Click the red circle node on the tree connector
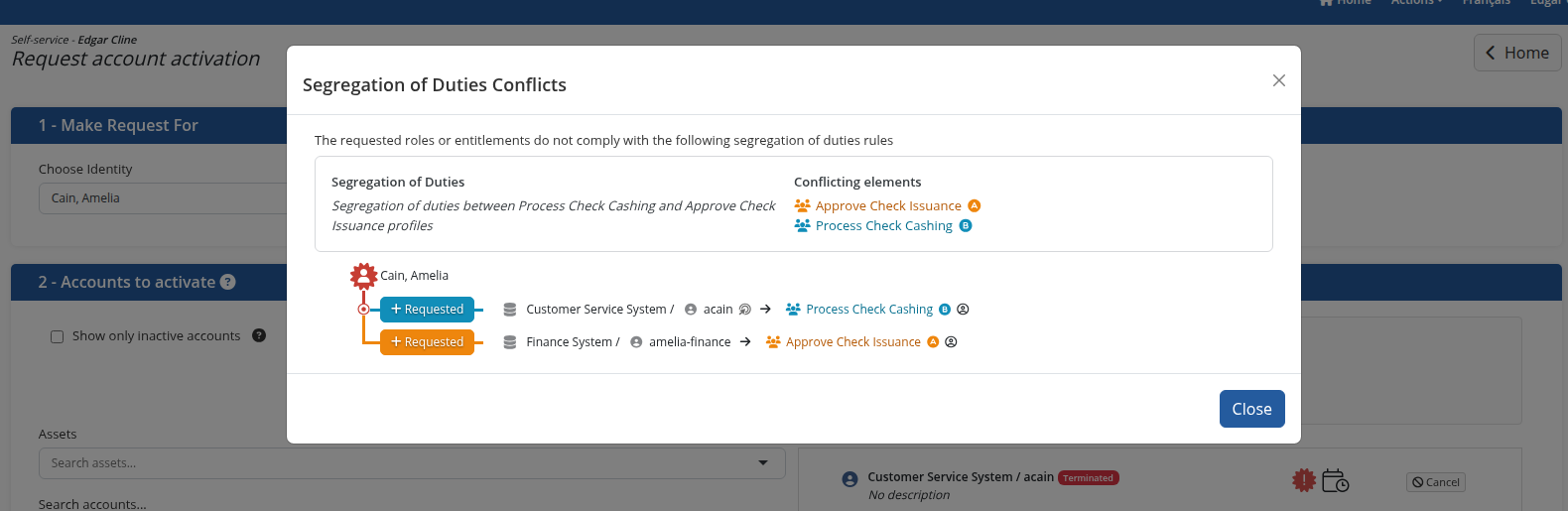The image size is (1568, 511). point(364,310)
